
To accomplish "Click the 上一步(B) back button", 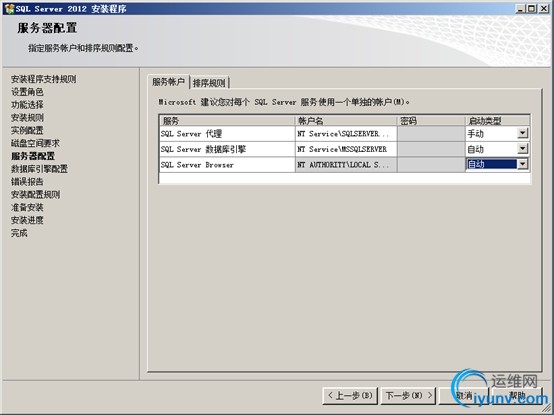I will [350, 396].
